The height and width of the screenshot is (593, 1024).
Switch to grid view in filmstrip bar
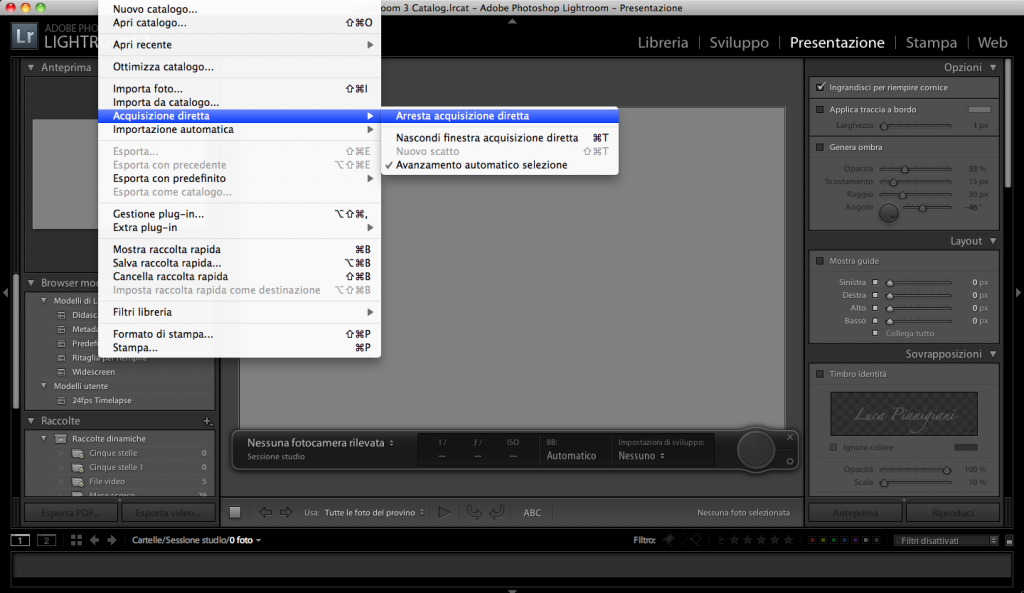click(x=76, y=540)
